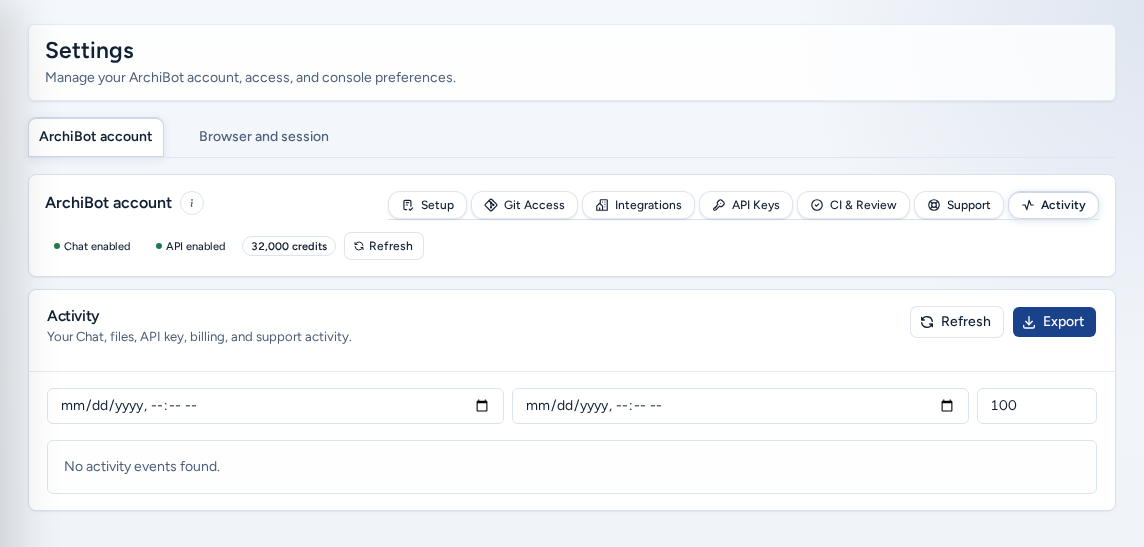1144x547 pixels.
Task: Switch to ArchiBot account tab
Action: click(x=96, y=137)
